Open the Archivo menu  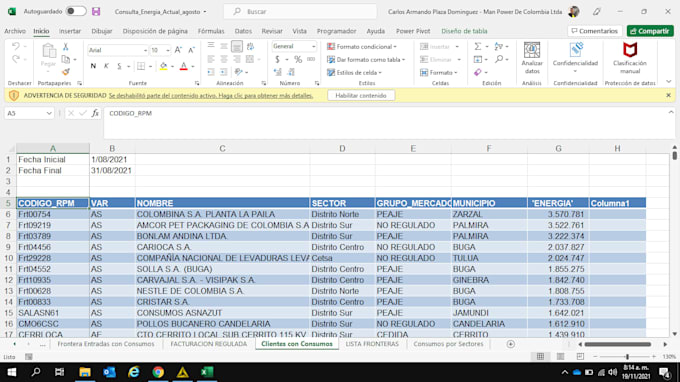15,31
